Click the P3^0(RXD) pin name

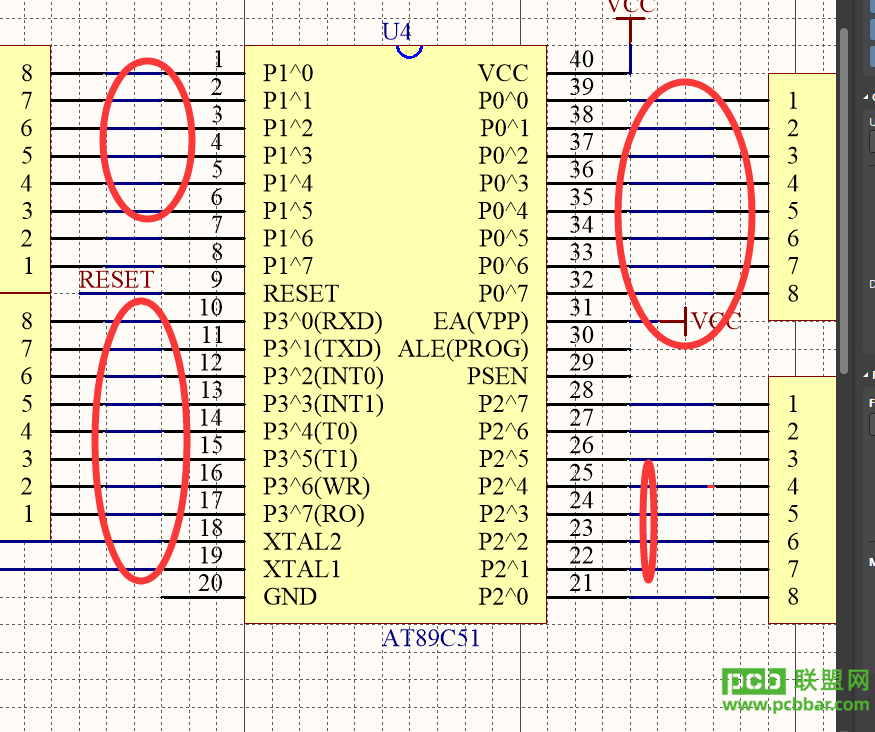tap(323, 321)
